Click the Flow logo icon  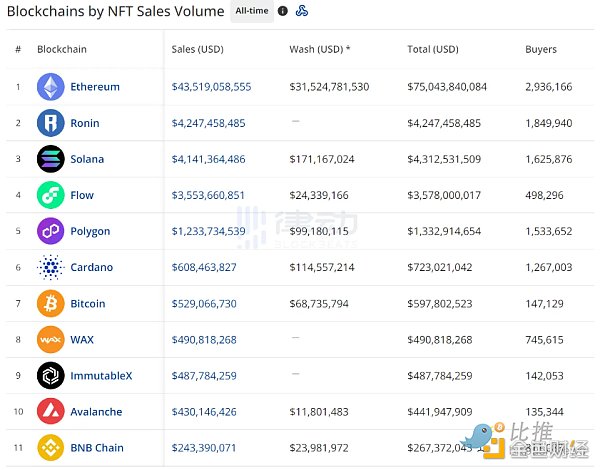[50, 195]
